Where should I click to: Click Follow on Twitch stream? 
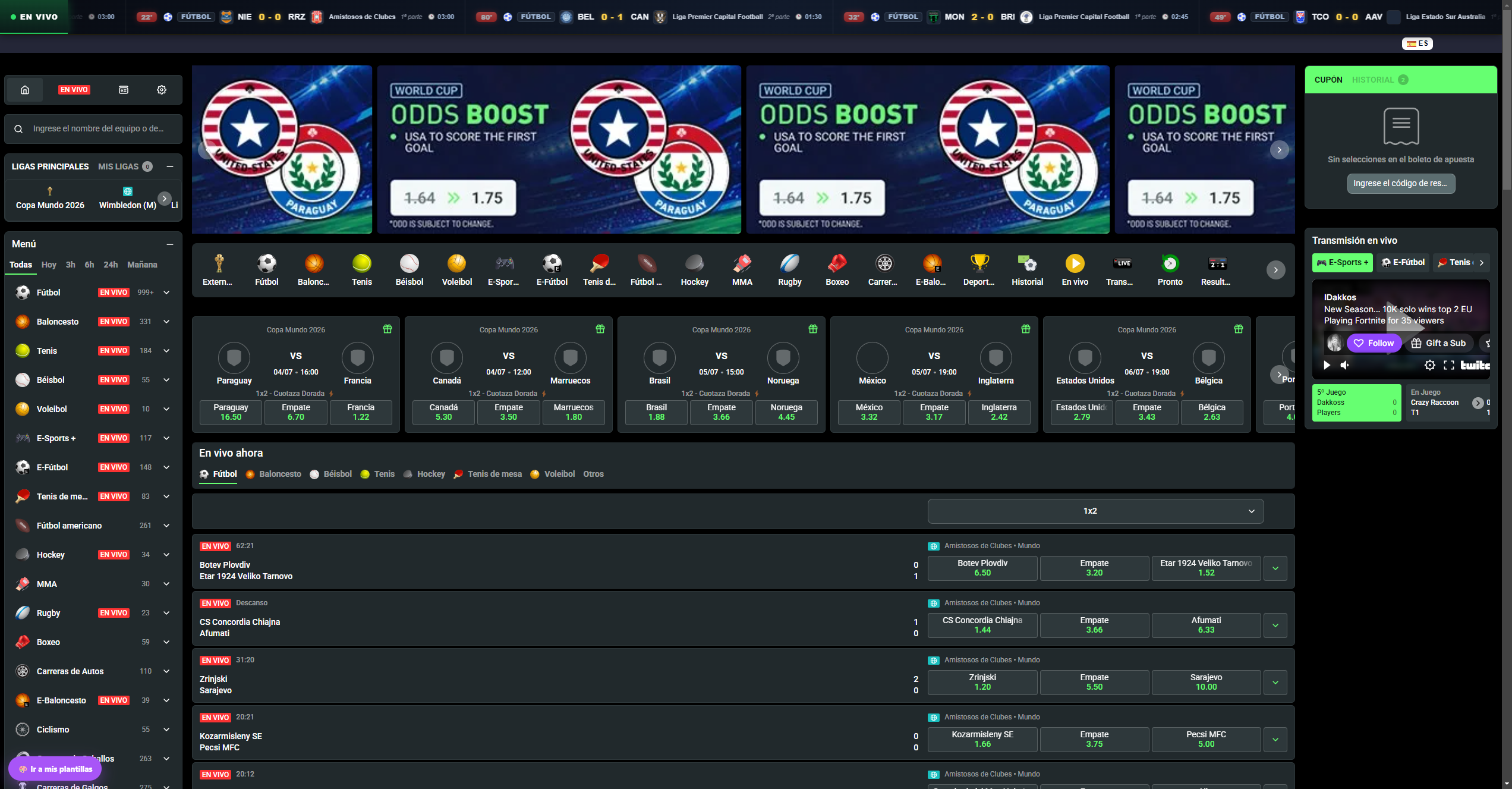[1374, 343]
